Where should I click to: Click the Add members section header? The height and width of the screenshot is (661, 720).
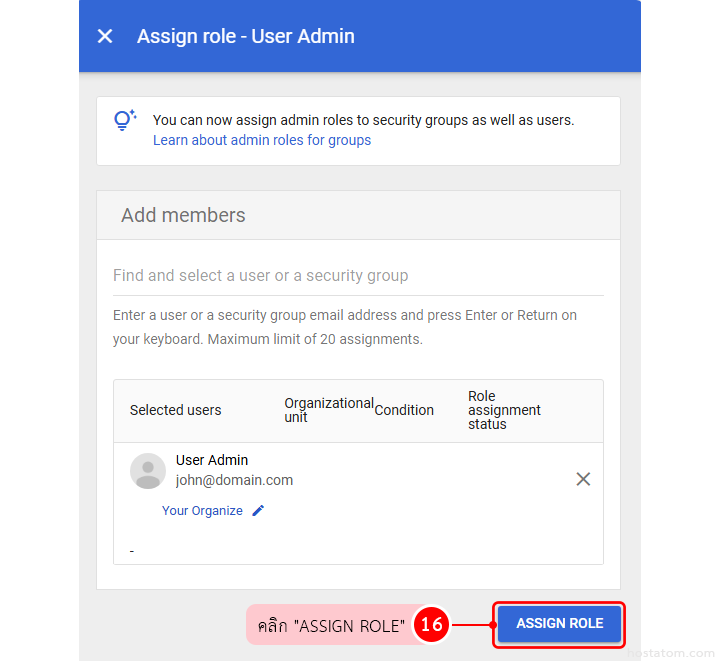pyautogui.click(x=183, y=215)
